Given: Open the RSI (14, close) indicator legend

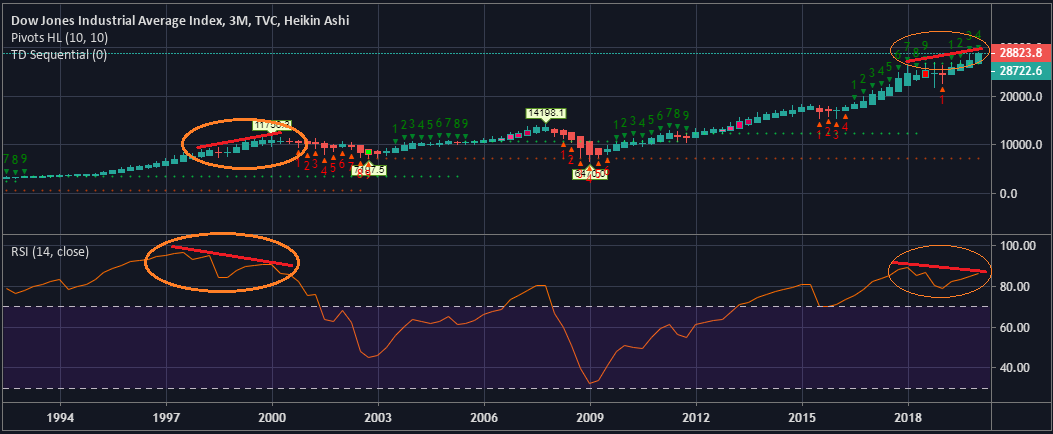Looking at the screenshot, I should point(50,252).
